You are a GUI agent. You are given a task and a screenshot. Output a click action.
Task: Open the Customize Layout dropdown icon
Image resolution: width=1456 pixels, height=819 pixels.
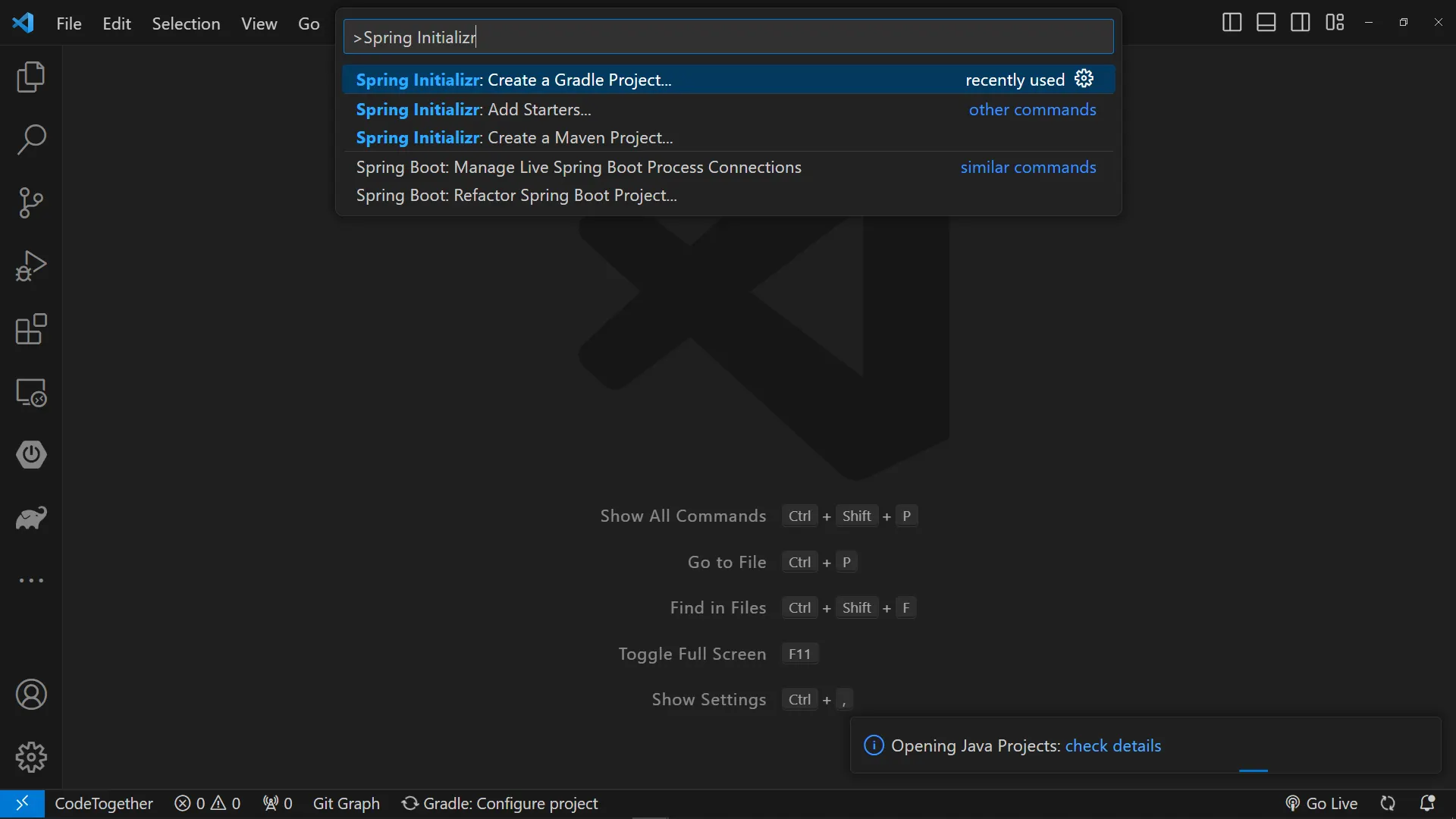1335,23
